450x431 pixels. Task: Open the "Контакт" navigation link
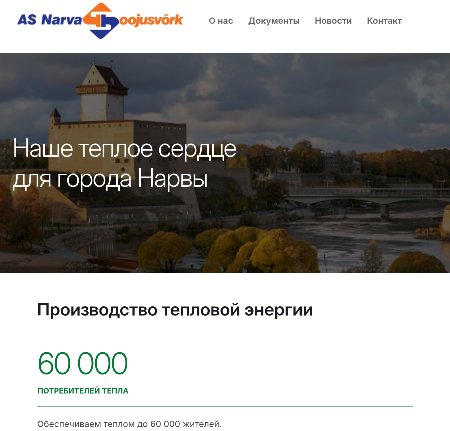[x=384, y=21]
